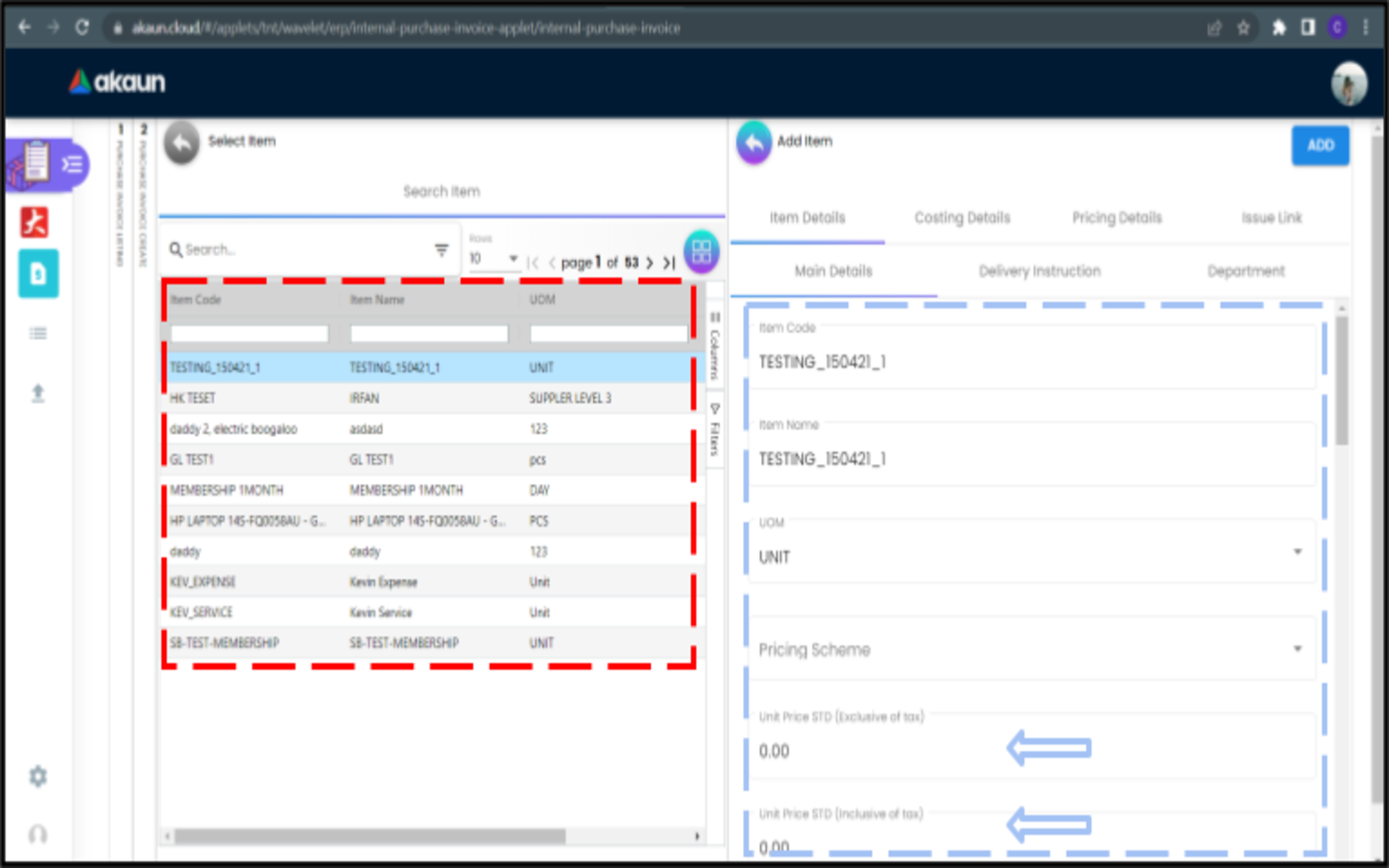Screen dimensions: 1389x868
Task: Click the table's horizontal scrollbar
Action: coord(368,836)
